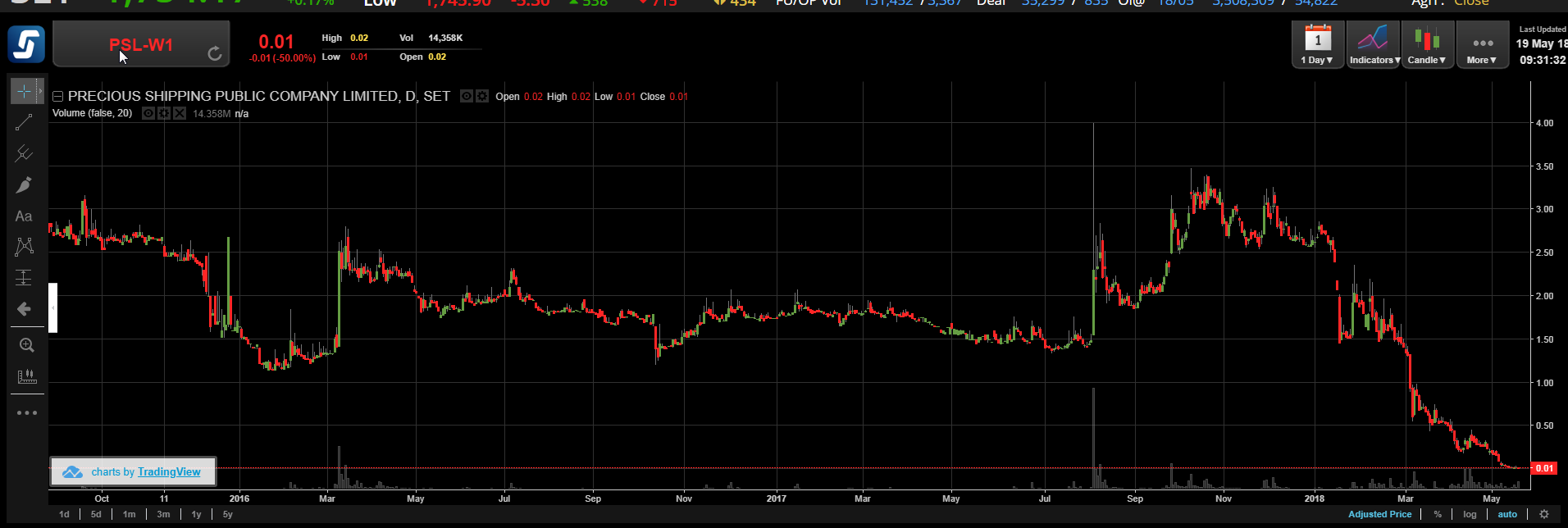1568x528 pixels.
Task: Select the XABCD pattern tool
Action: coord(24,247)
